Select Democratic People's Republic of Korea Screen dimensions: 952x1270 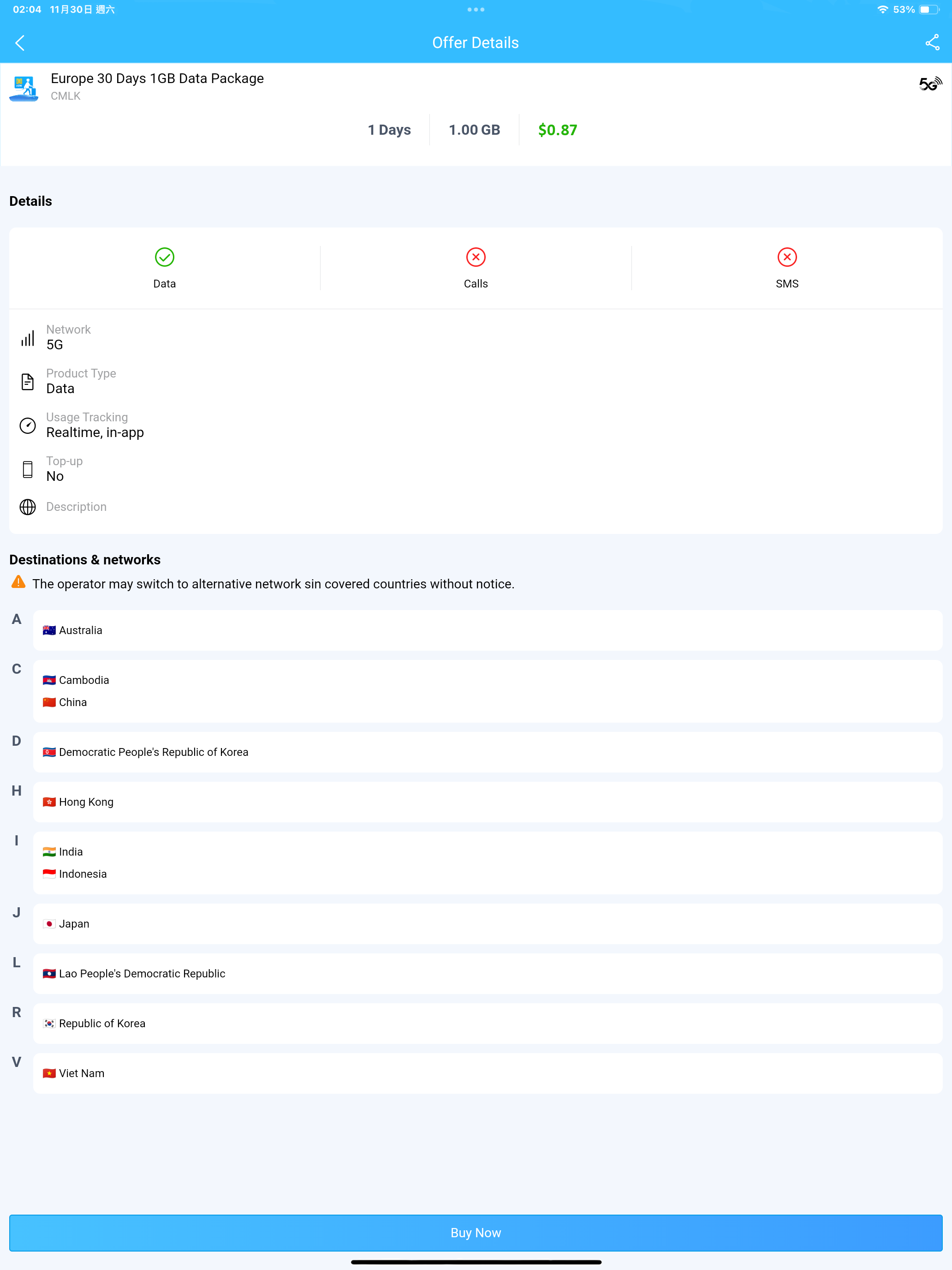[x=488, y=752]
